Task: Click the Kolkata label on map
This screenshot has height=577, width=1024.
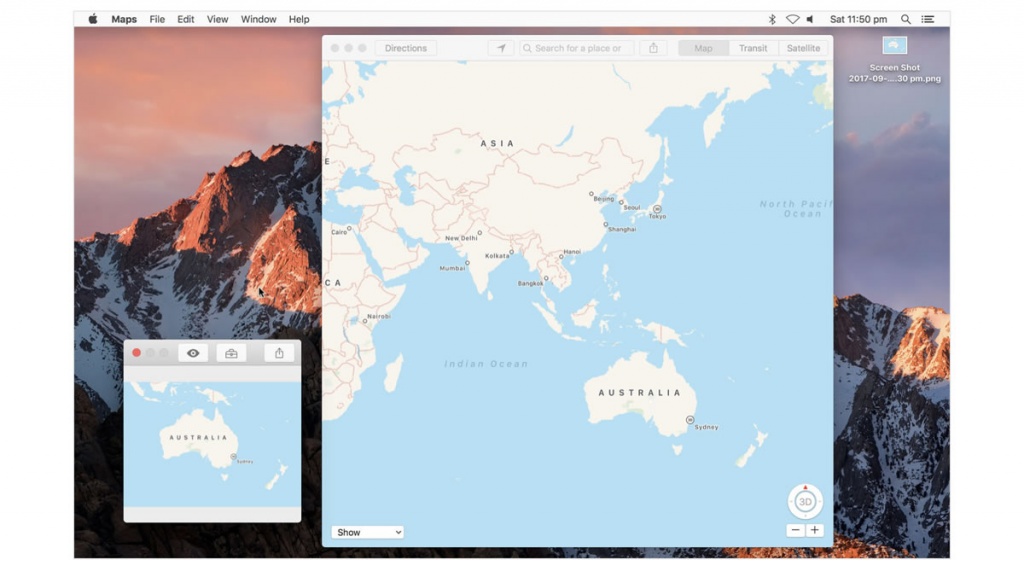Action: [496, 256]
